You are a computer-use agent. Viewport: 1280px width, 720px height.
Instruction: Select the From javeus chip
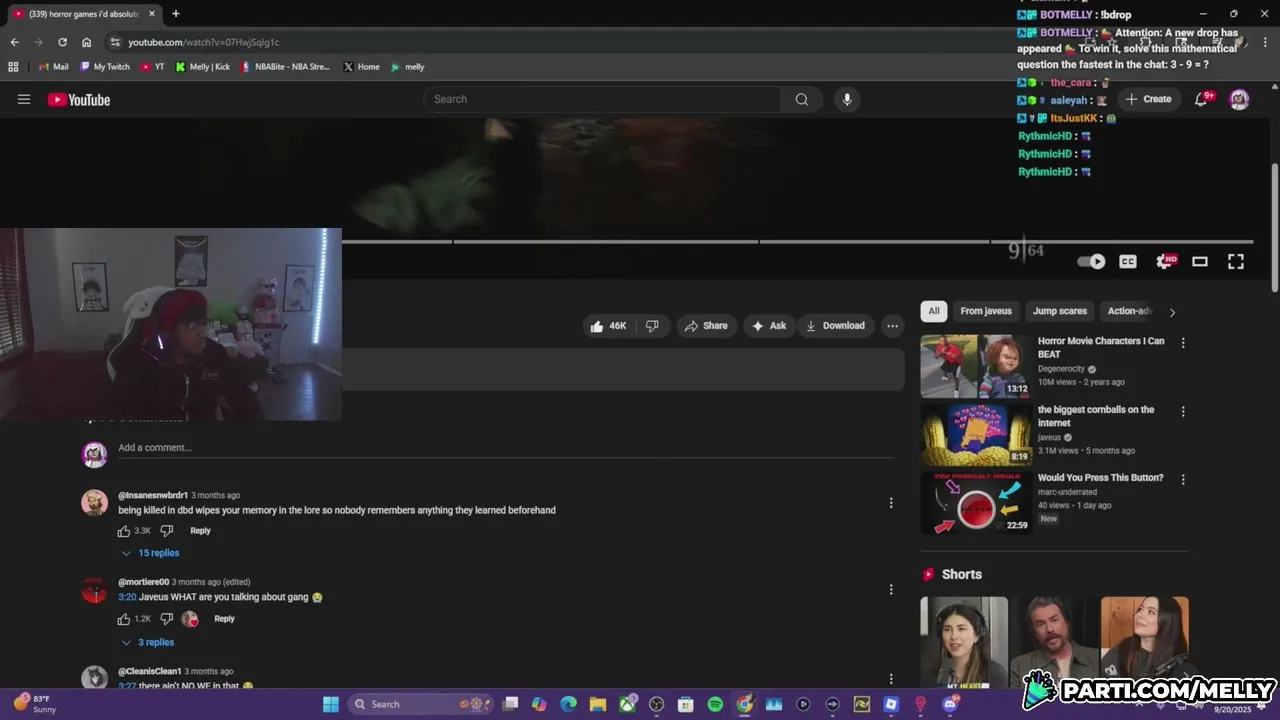986,311
